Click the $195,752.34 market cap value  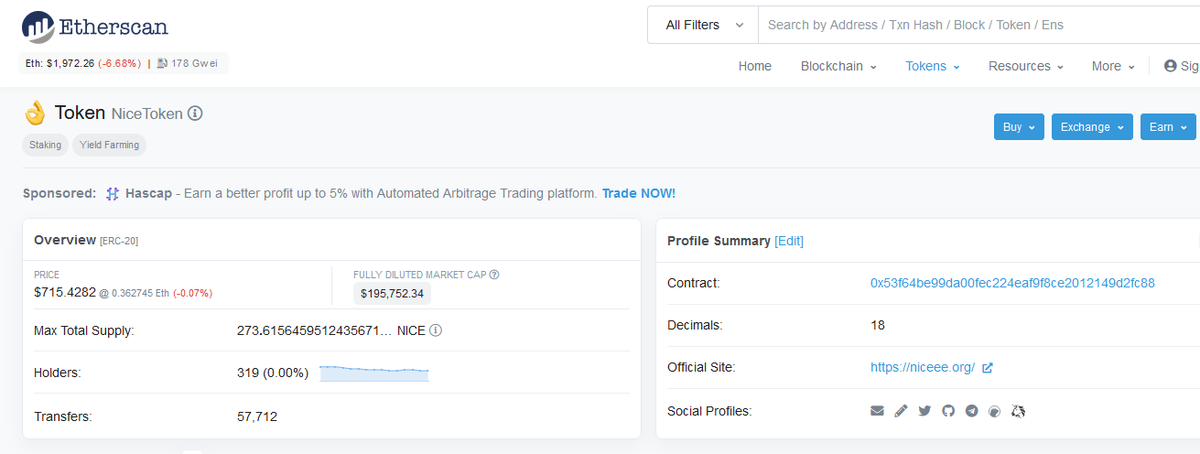(x=392, y=294)
